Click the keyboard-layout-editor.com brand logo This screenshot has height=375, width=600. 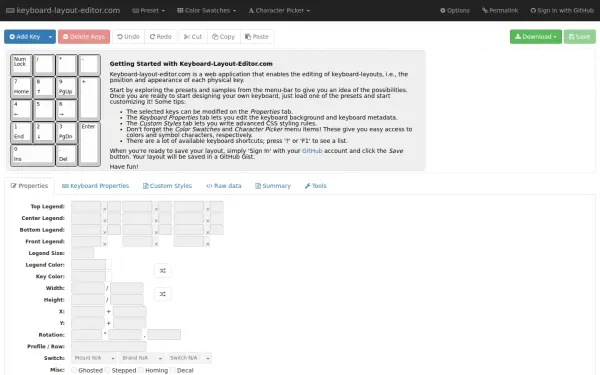63,10
